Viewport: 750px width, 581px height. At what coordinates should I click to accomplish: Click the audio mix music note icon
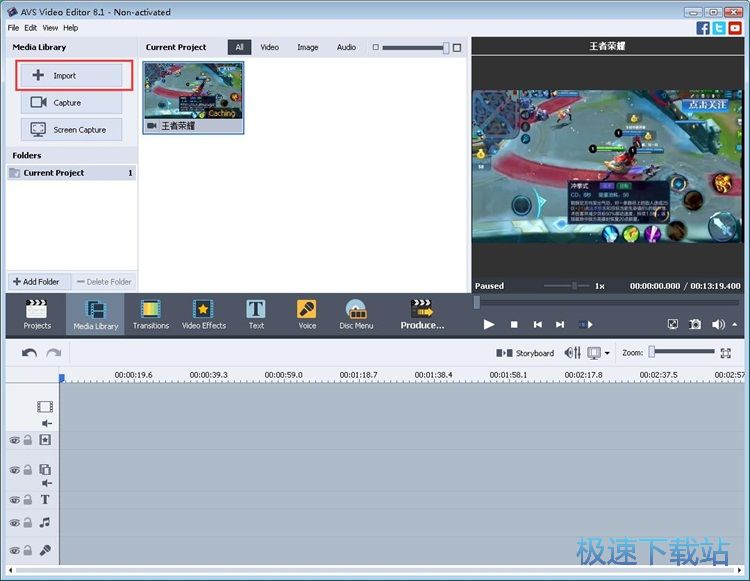click(x=45, y=522)
